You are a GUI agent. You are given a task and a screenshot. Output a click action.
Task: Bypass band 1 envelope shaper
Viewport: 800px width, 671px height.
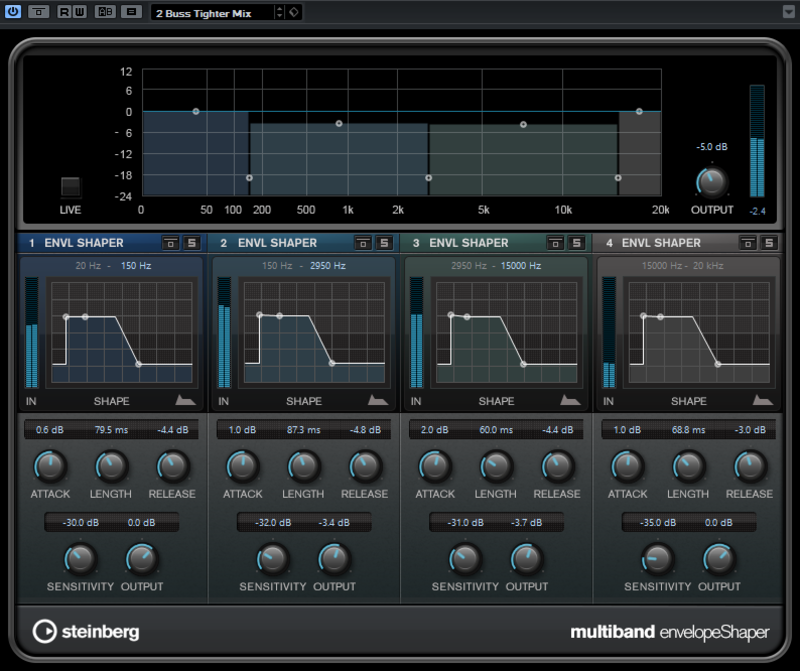point(170,243)
